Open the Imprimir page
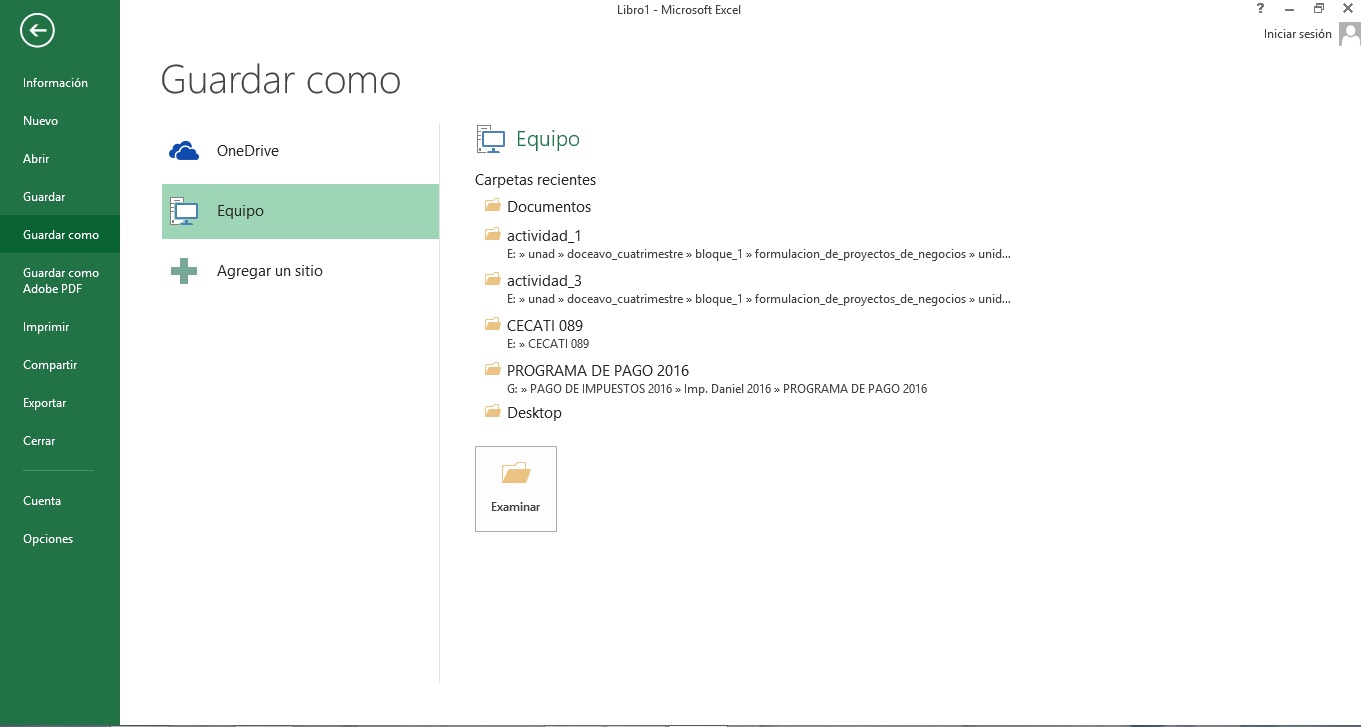 46,327
